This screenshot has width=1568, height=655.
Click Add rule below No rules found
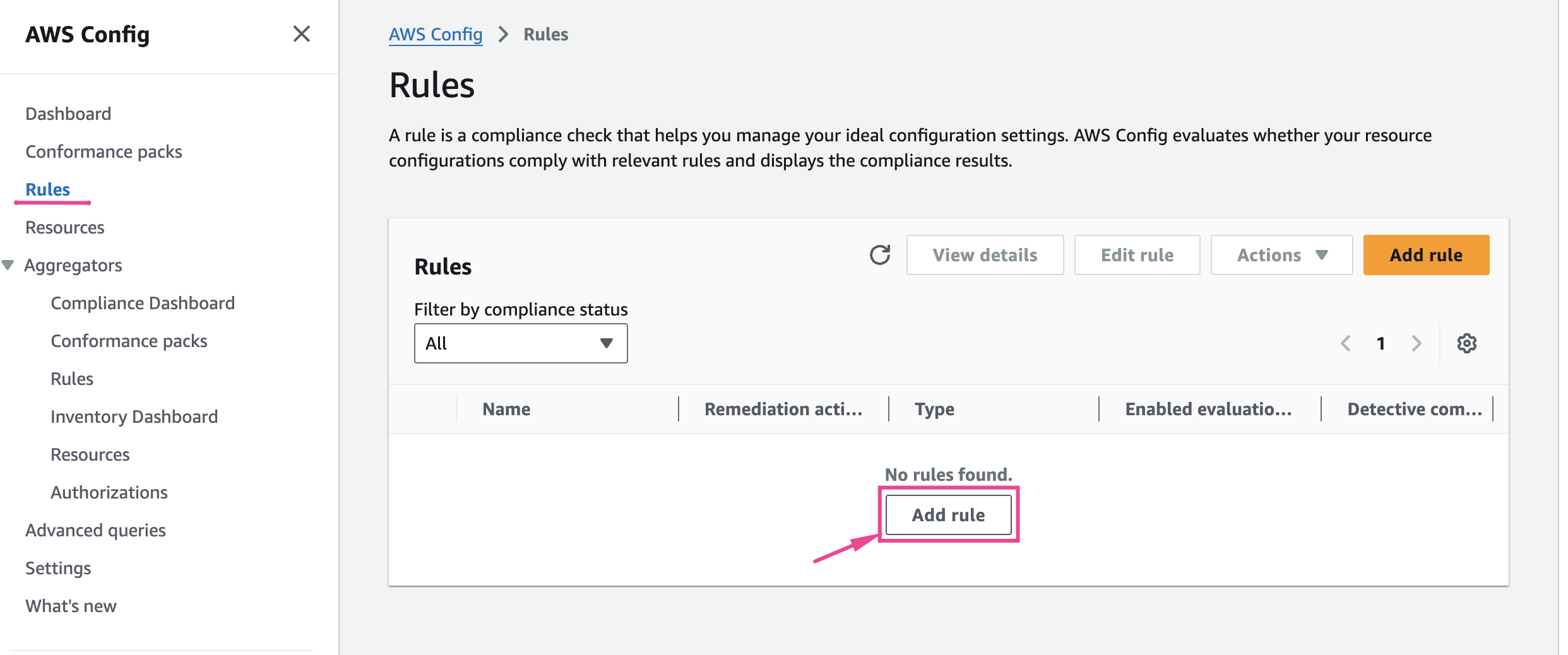point(947,515)
